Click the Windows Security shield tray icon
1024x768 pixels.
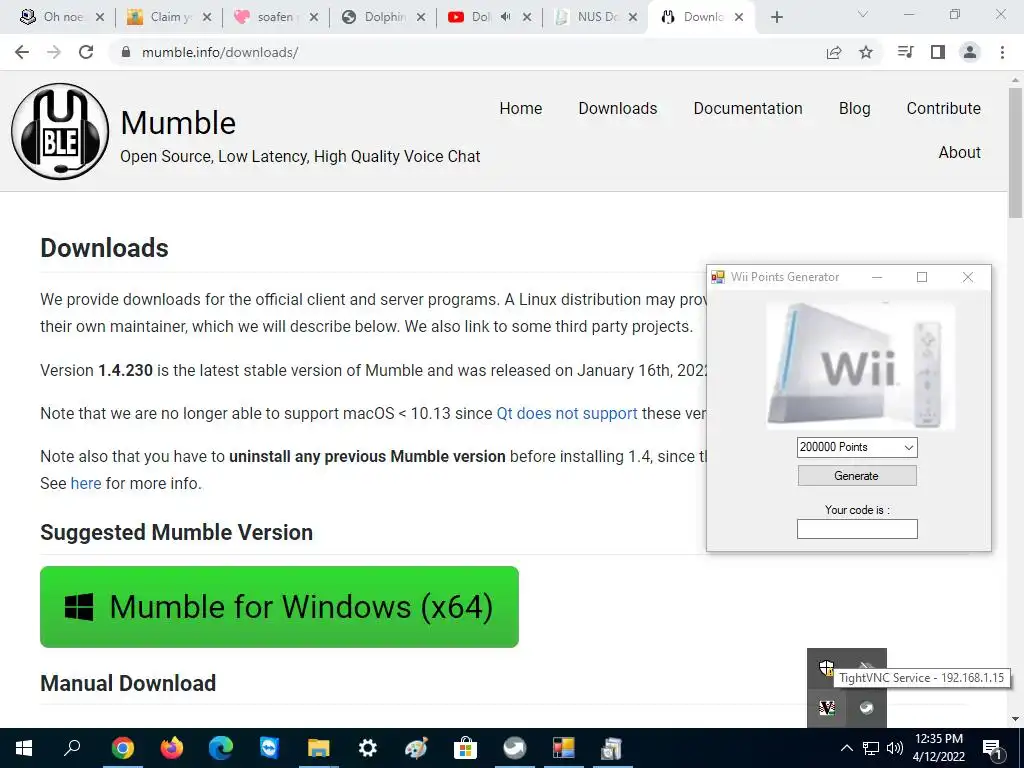pos(827,668)
